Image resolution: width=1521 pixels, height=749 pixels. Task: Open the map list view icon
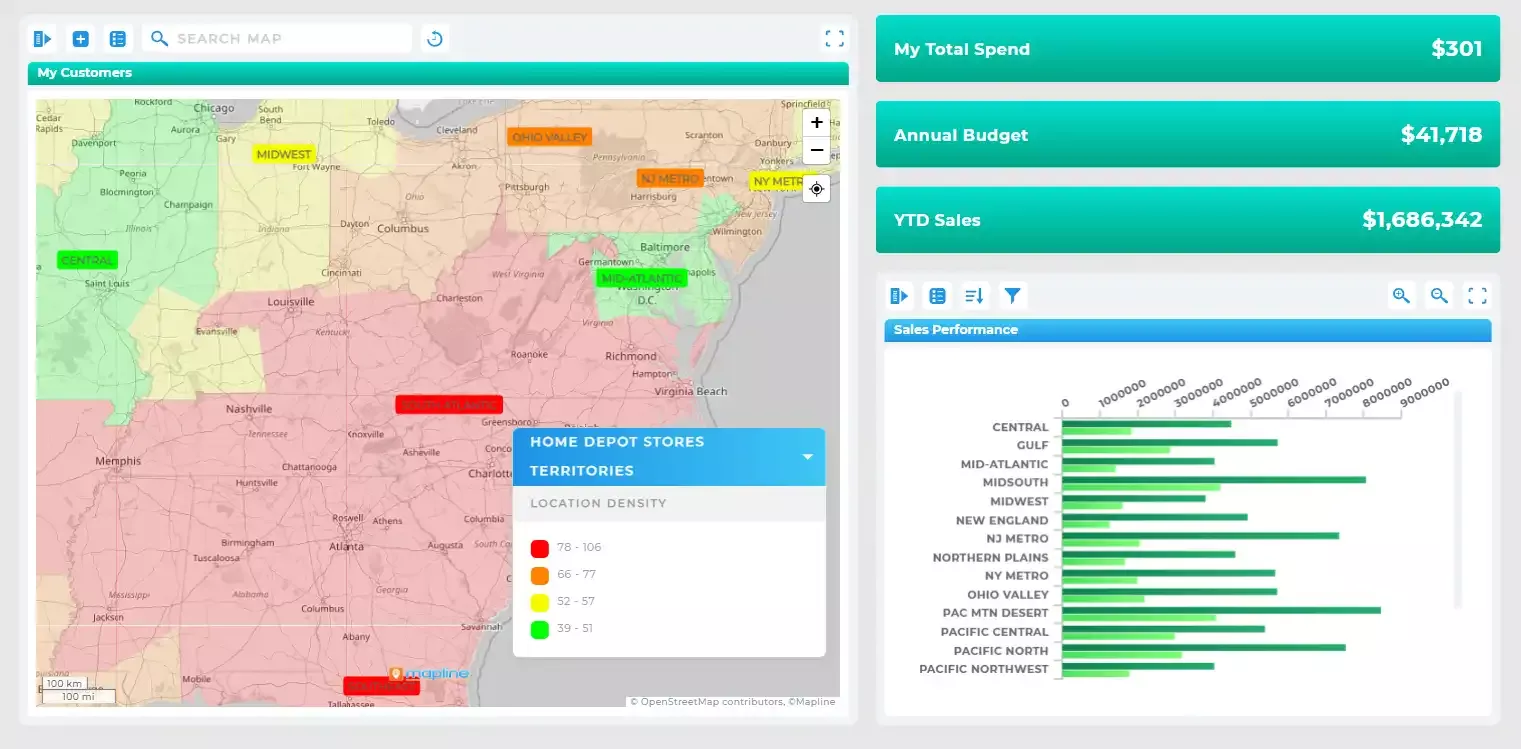point(118,39)
